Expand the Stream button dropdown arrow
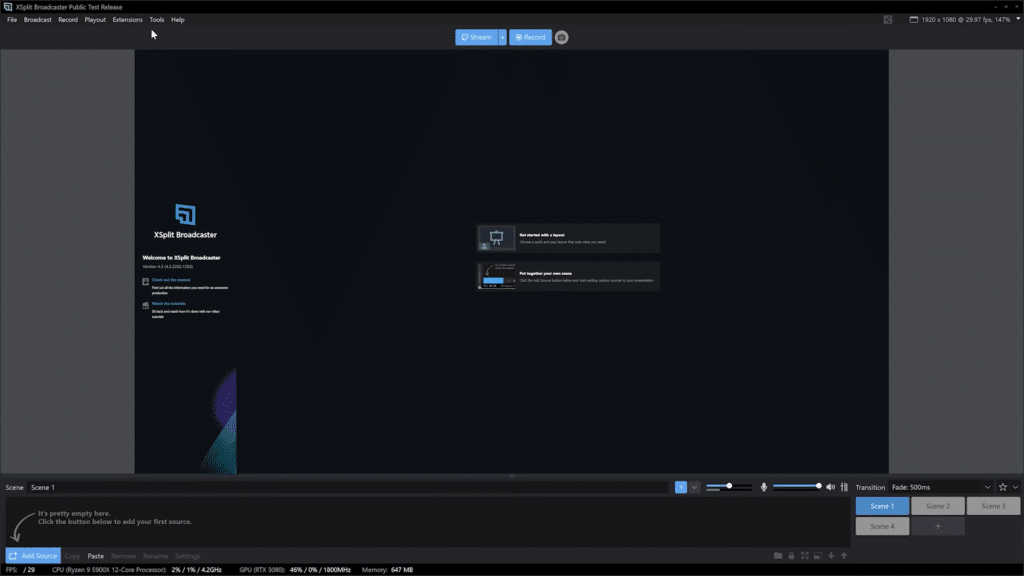 (503, 37)
